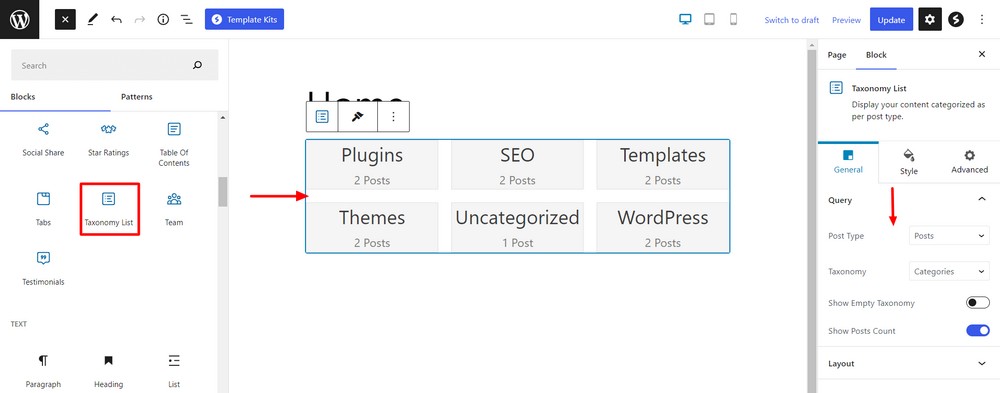Undo the last change
This screenshot has height=393, width=1000.
(x=116, y=20)
